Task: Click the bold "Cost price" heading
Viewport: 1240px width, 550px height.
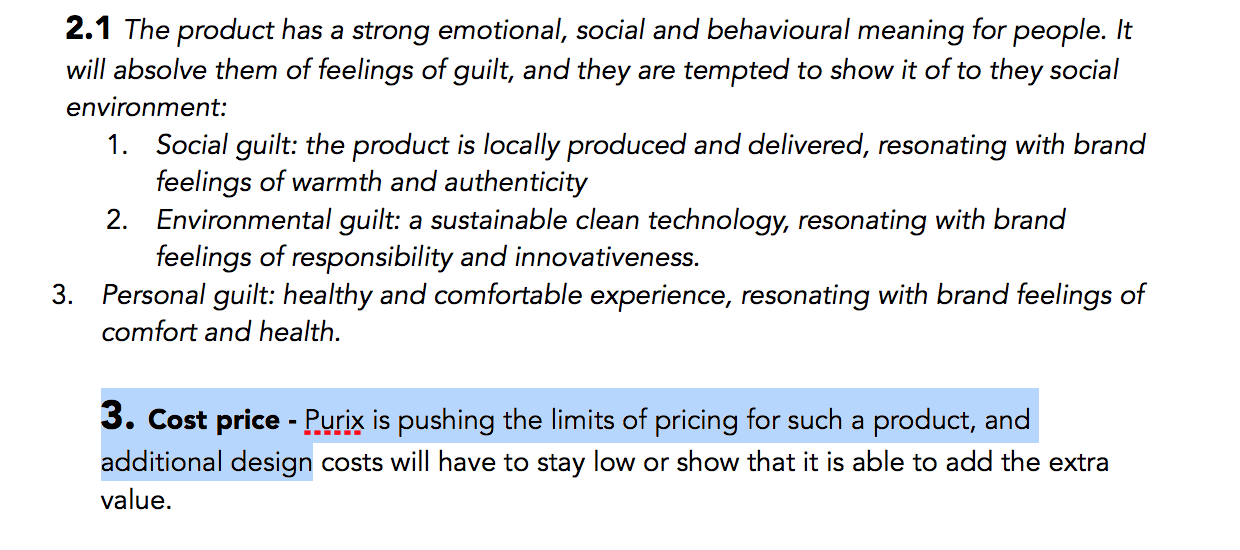Action: pos(214,420)
